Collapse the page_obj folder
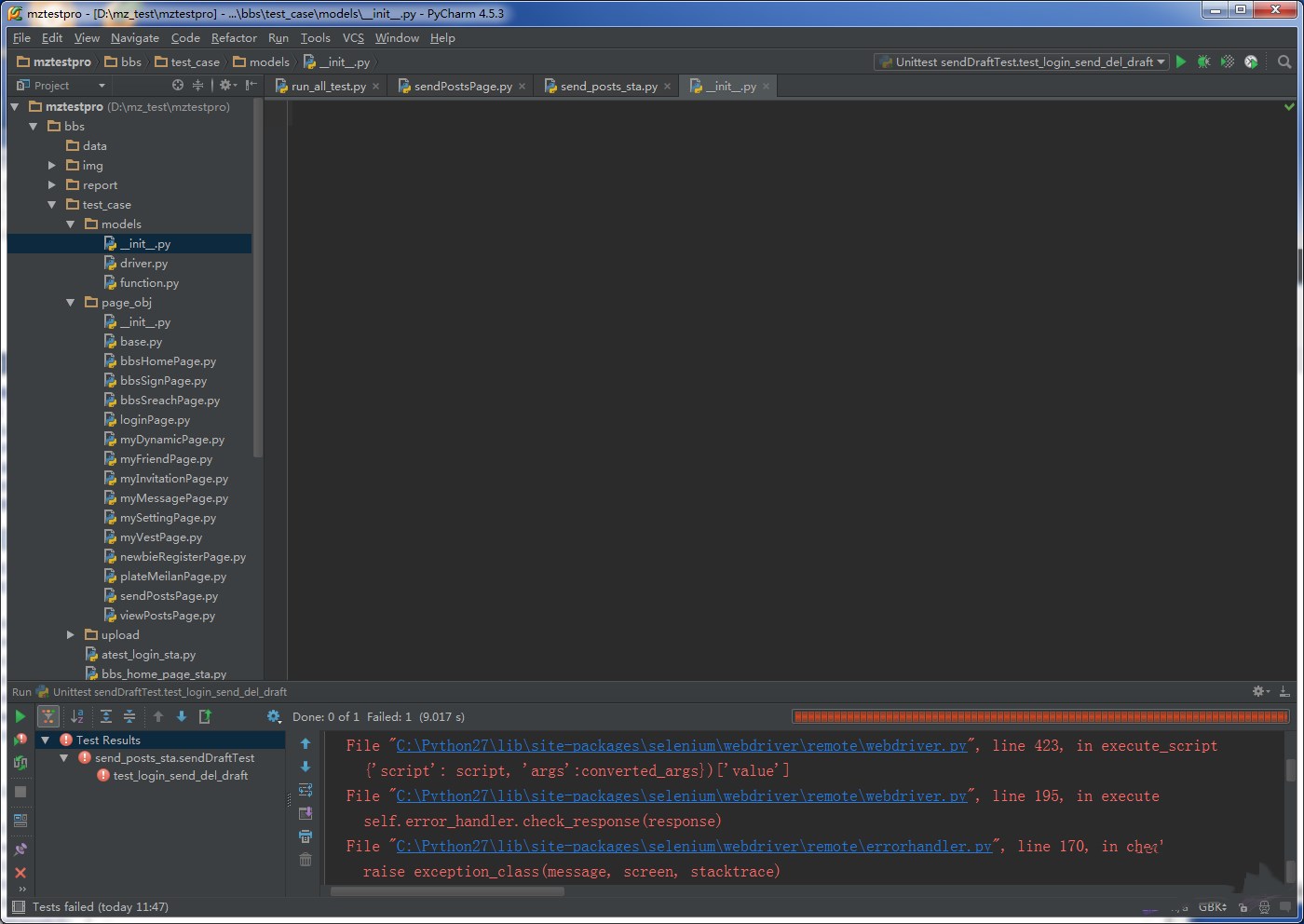This screenshot has height=924, width=1304. pyautogui.click(x=71, y=303)
